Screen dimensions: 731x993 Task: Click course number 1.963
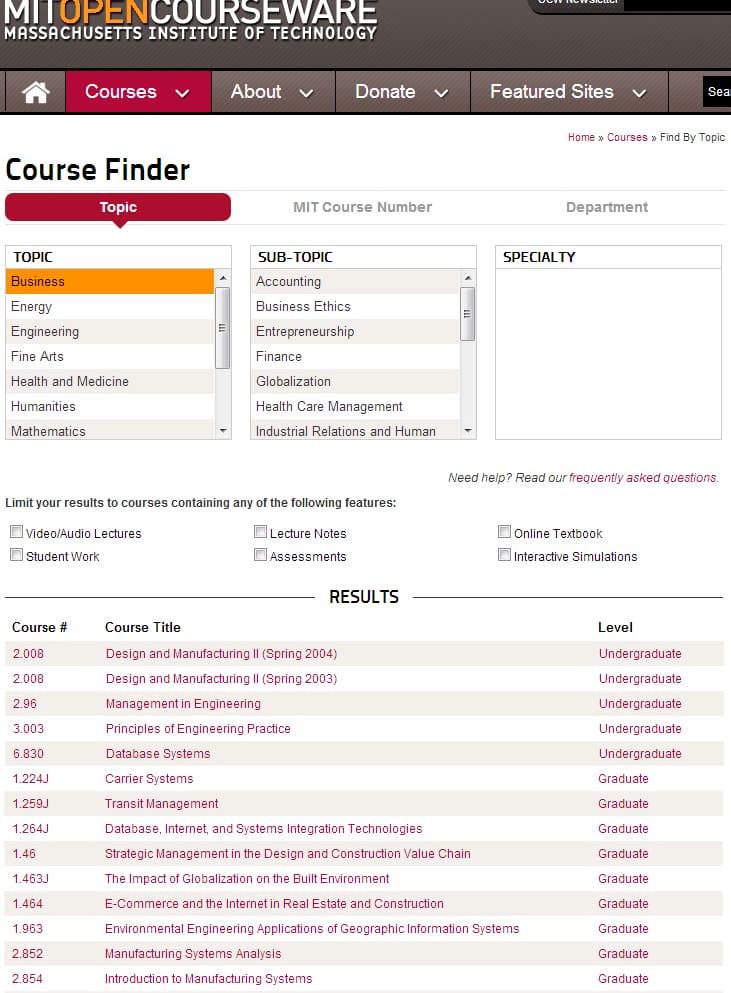(x=27, y=929)
